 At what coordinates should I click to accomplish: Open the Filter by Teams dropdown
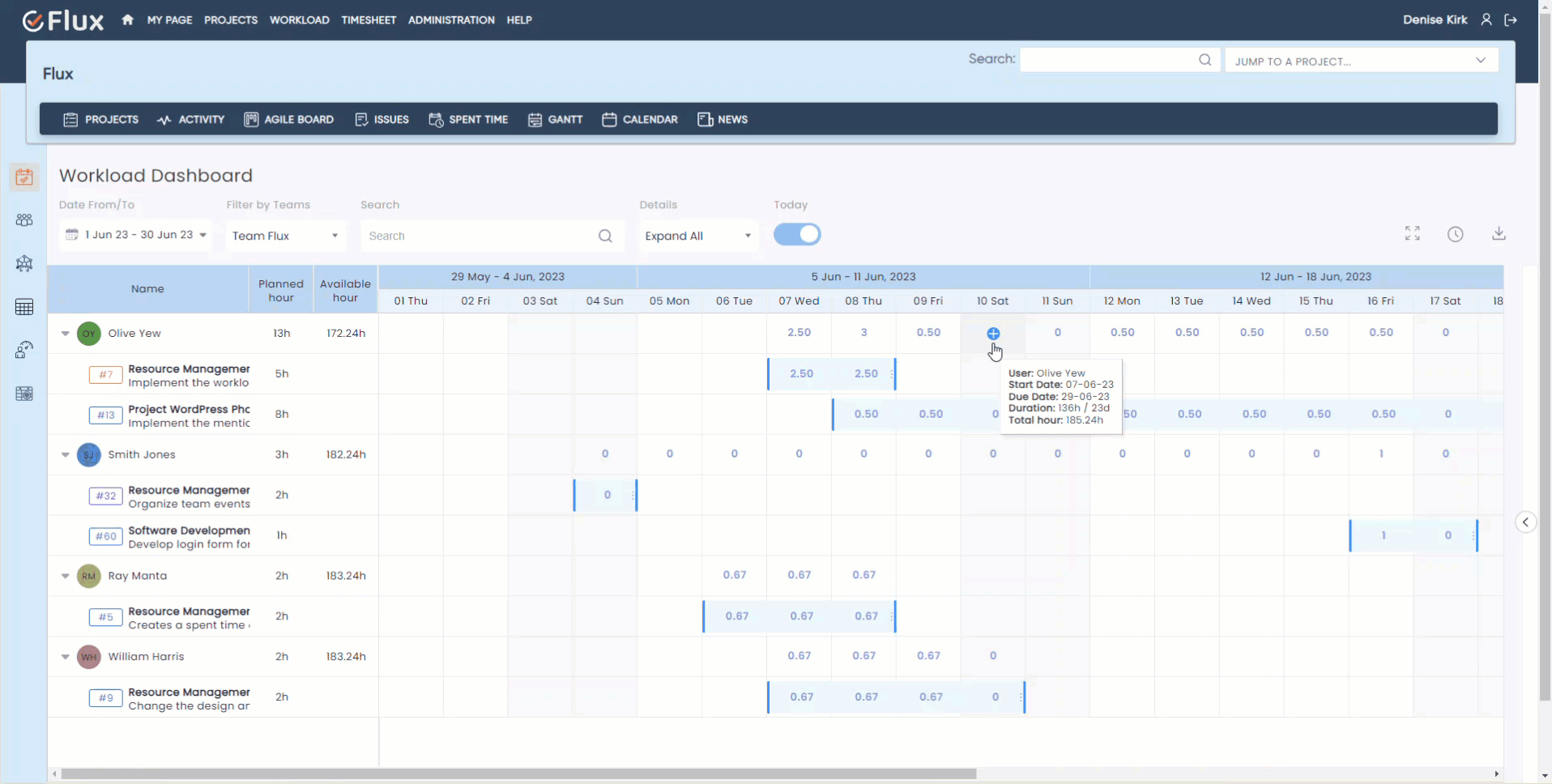point(285,236)
